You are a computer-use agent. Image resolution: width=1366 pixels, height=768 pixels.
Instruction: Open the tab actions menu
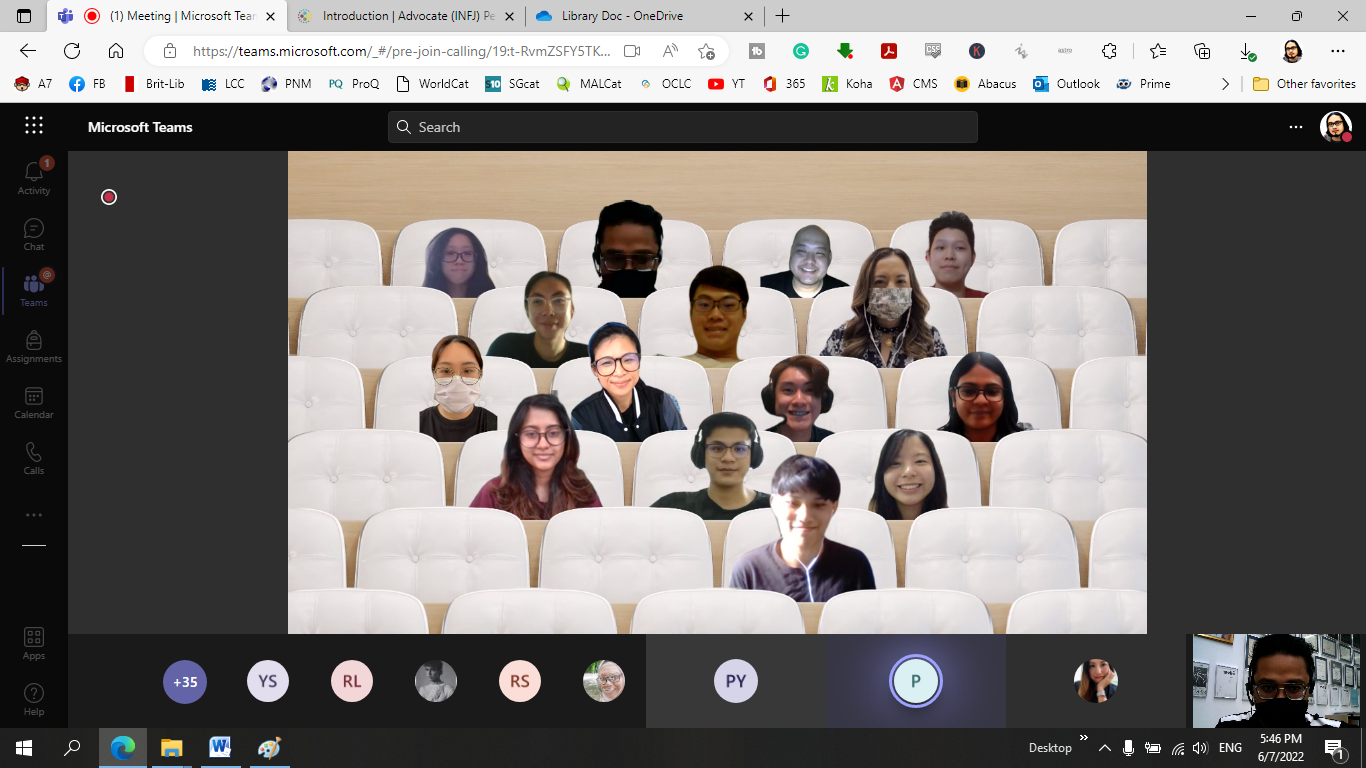click(x=24, y=16)
